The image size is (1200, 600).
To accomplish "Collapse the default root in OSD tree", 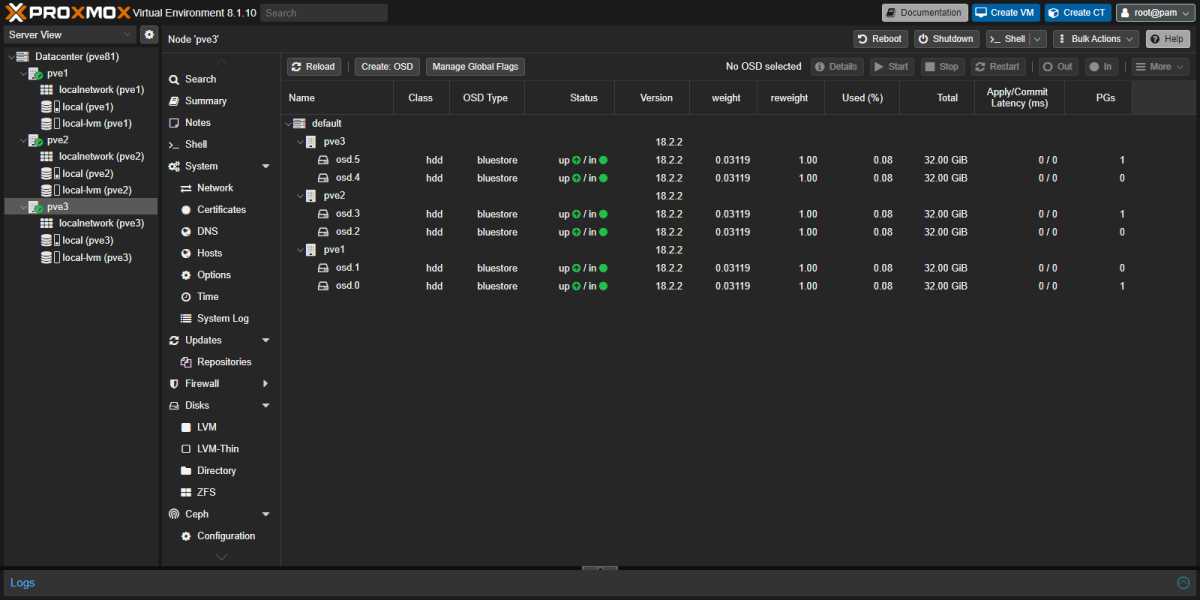I will coord(287,124).
